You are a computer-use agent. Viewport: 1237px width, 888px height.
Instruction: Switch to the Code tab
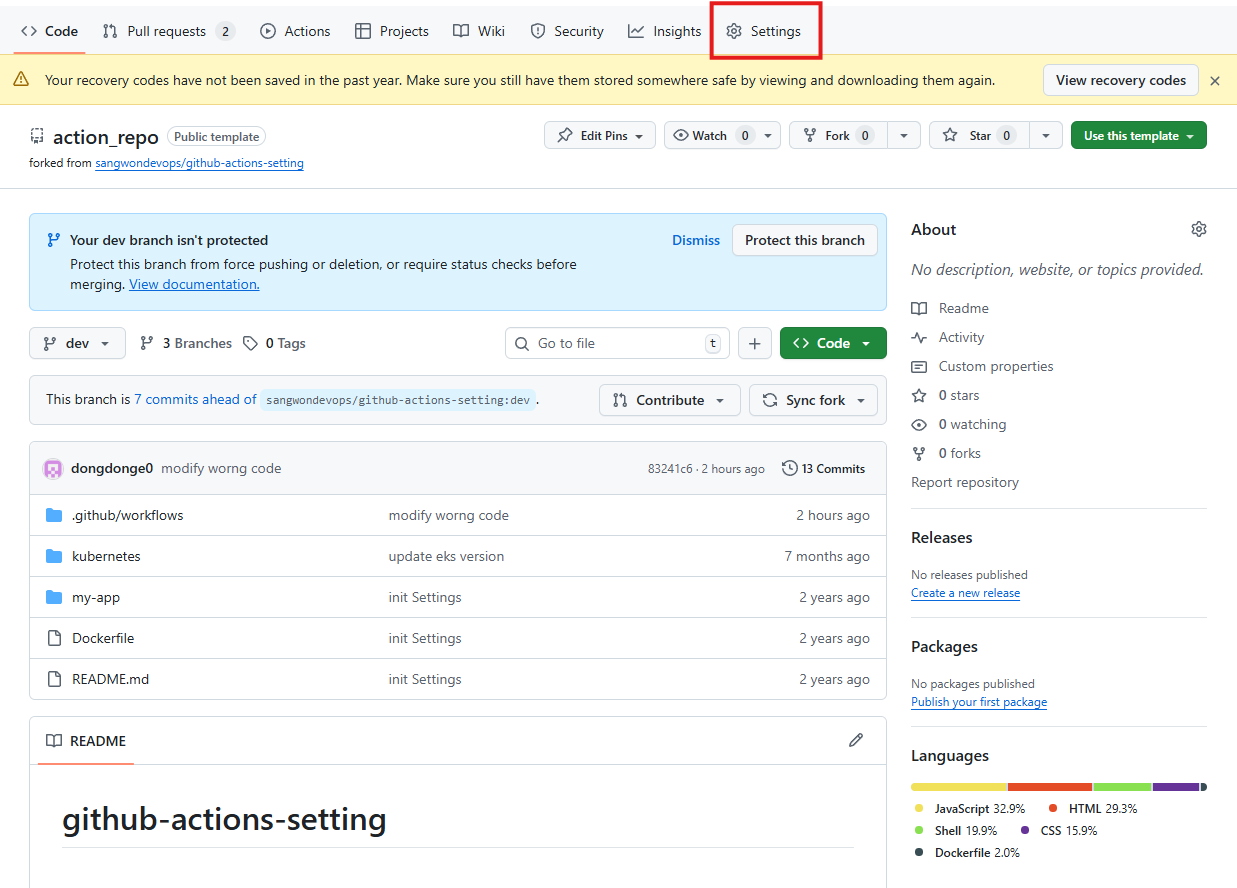50,31
